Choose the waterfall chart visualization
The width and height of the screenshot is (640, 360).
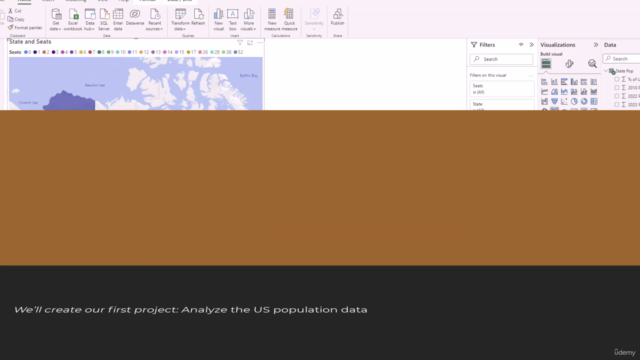544,102
